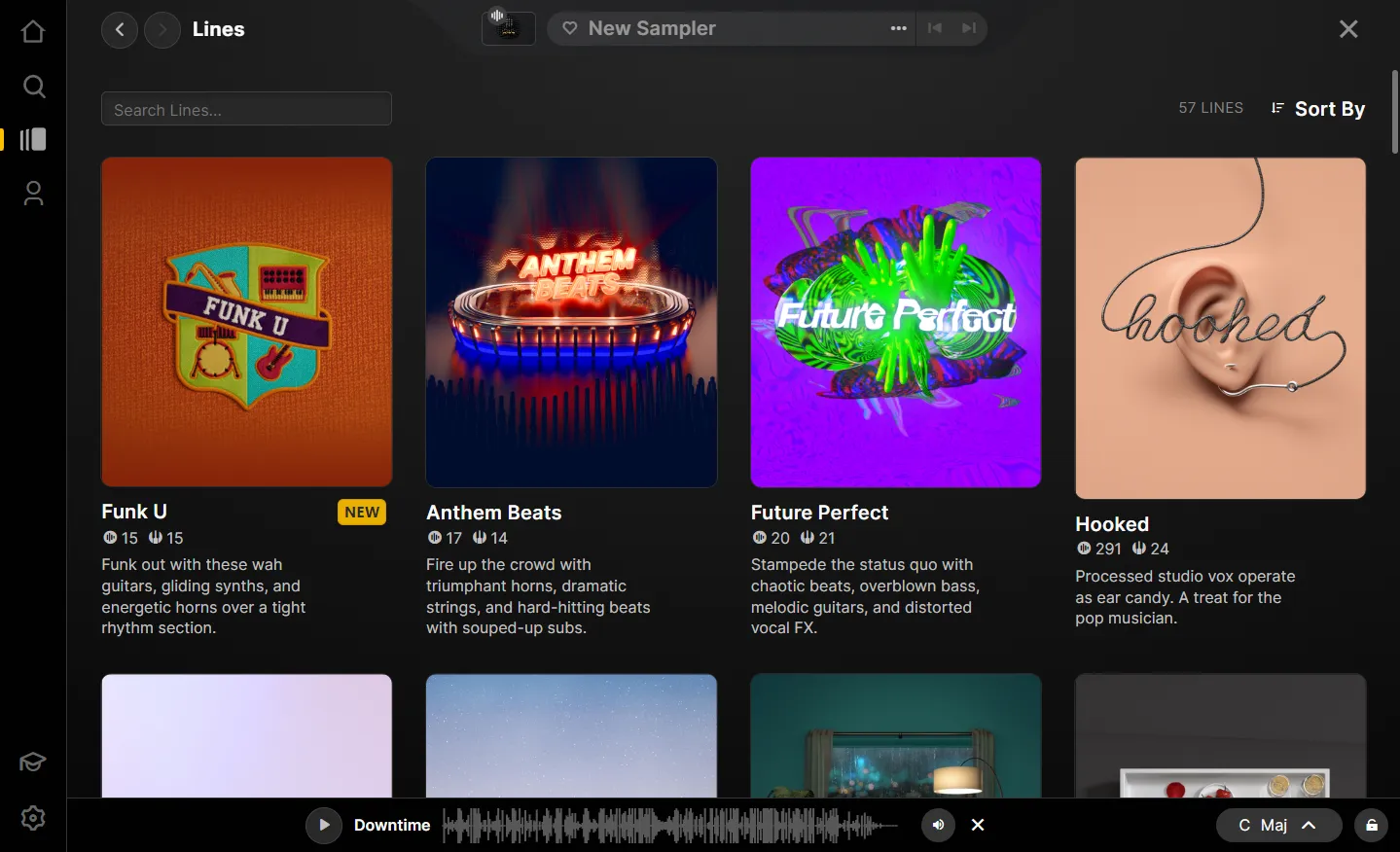Screen dimensions: 1400x852
Task: Open the New Sampler three-dot menu
Action: coord(899,28)
